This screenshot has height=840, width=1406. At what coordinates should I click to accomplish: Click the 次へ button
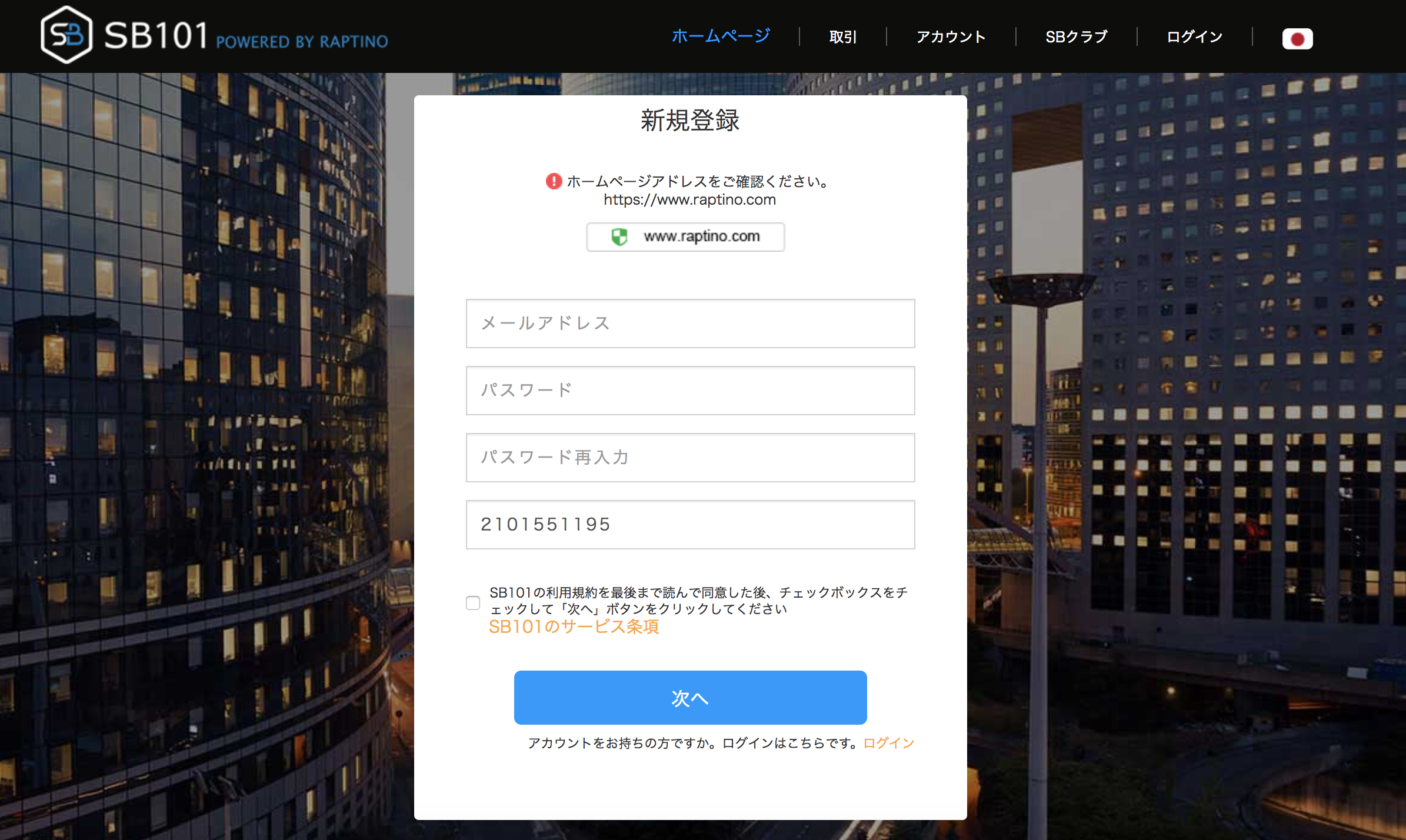pos(690,698)
